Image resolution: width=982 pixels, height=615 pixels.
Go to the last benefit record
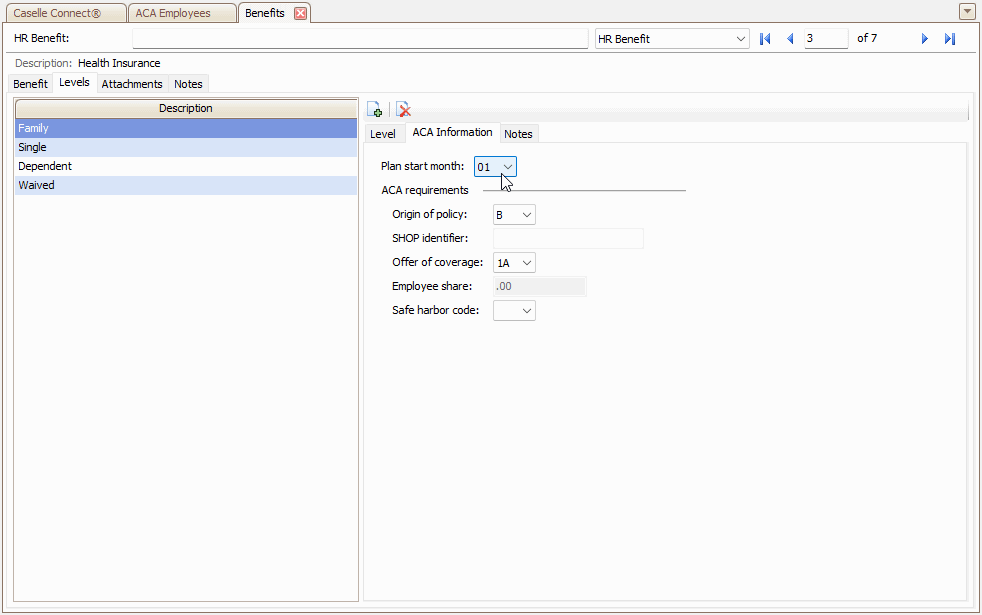click(x=949, y=39)
